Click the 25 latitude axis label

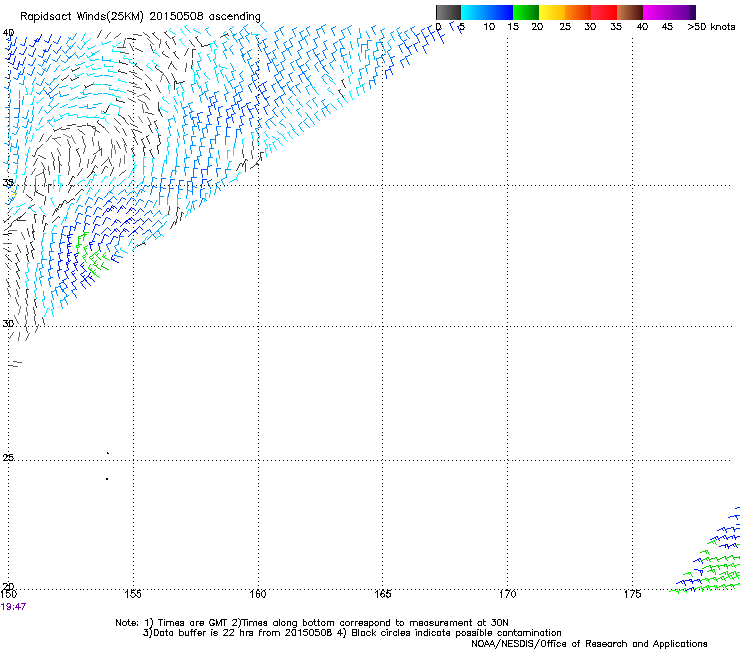pyautogui.click(x=8, y=458)
